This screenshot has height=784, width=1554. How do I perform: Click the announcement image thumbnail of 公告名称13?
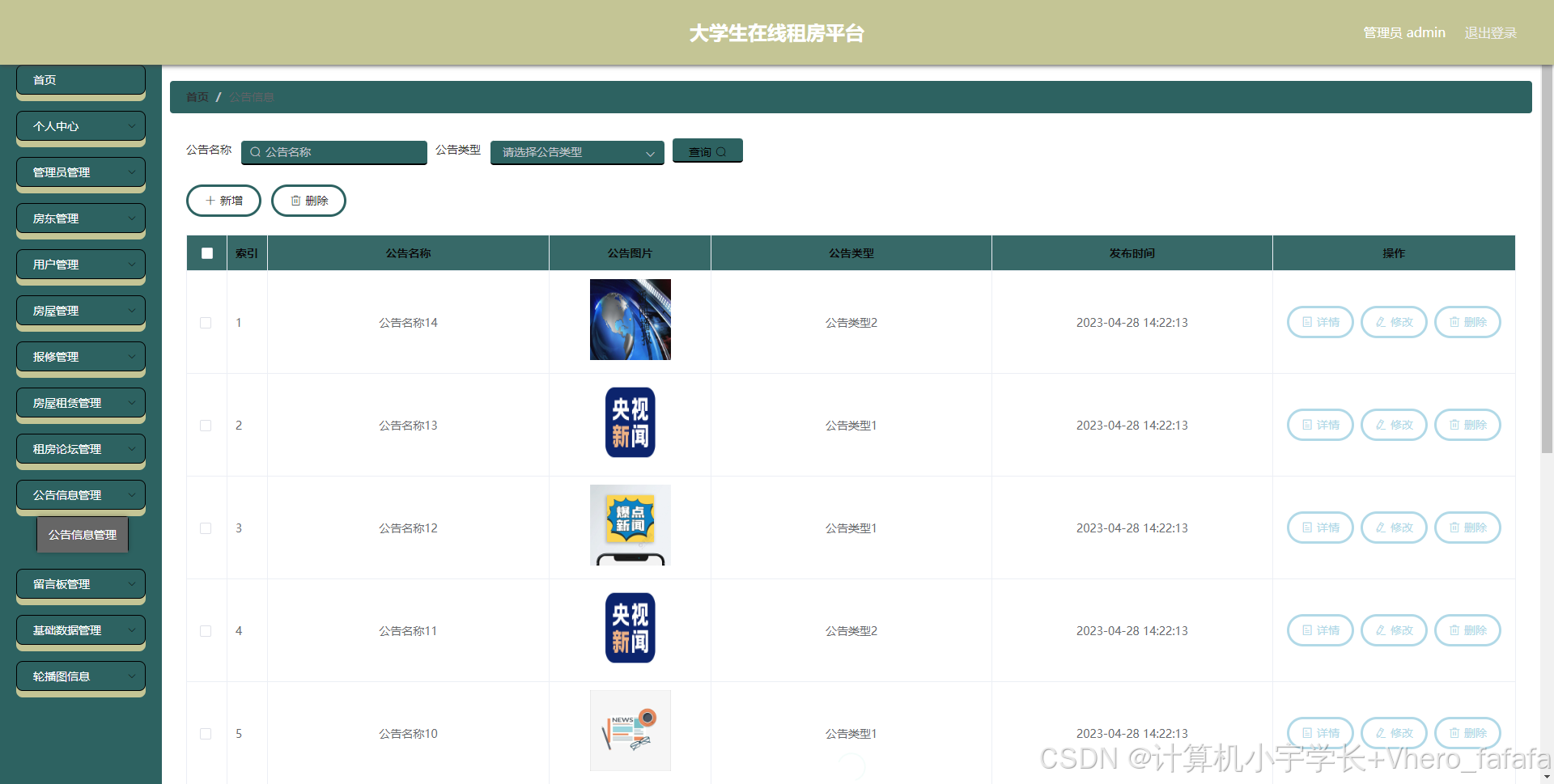click(x=630, y=422)
